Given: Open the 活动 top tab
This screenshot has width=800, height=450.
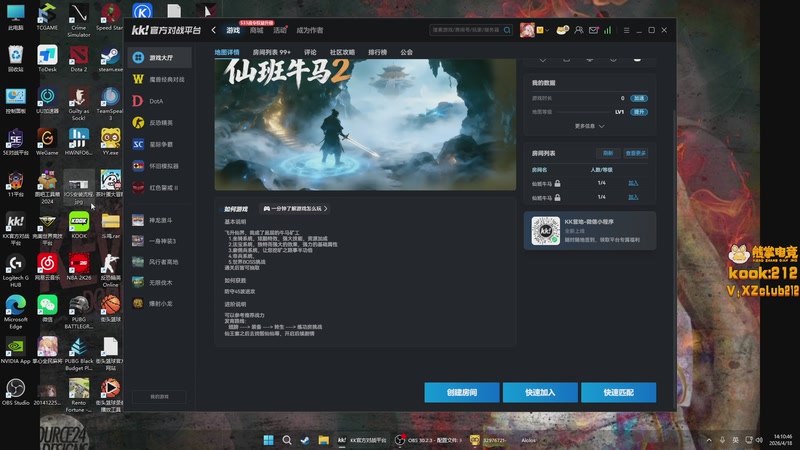Looking at the screenshot, I should point(280,31).
